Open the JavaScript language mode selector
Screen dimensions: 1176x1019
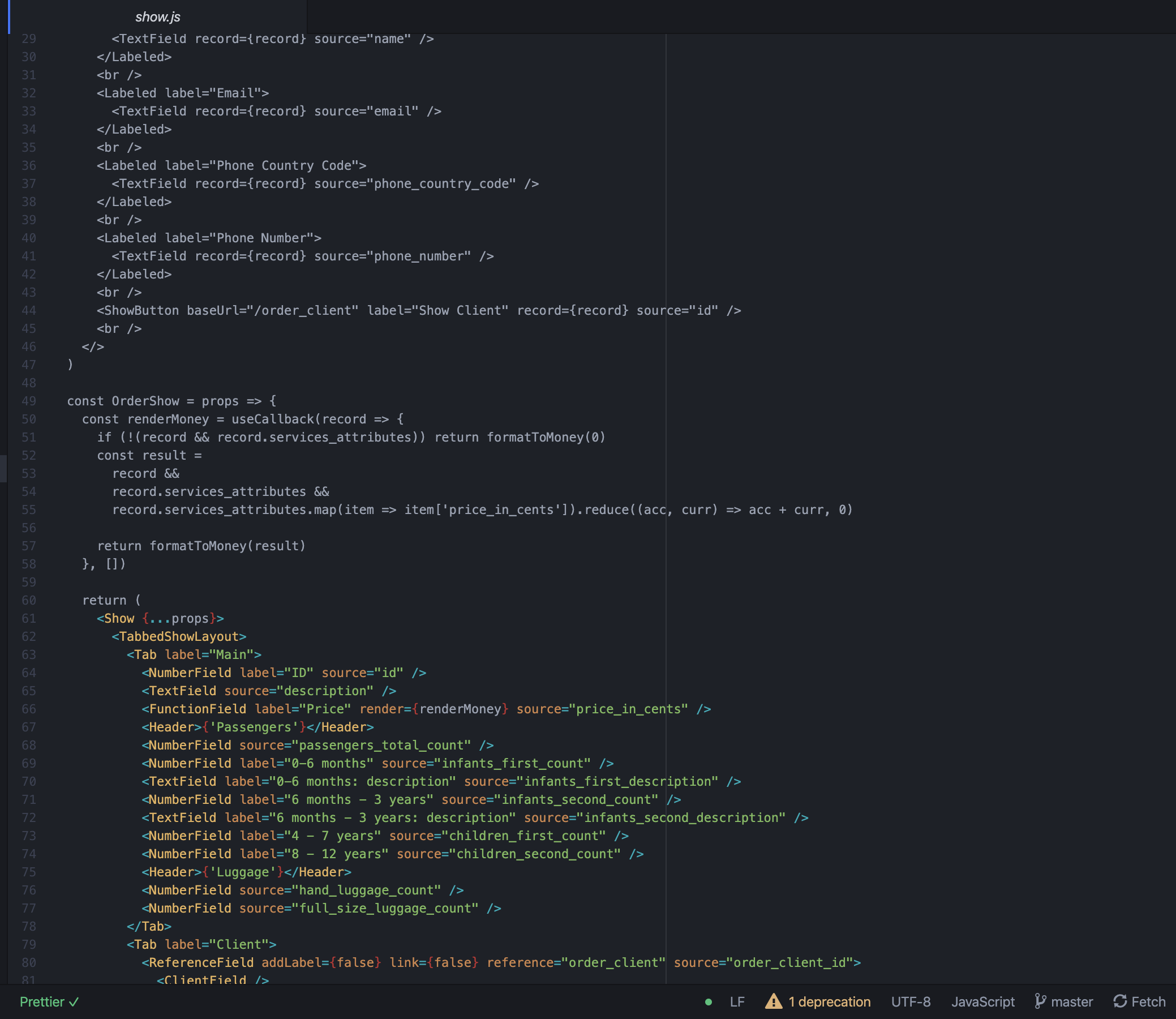(x=984, y=1001)
